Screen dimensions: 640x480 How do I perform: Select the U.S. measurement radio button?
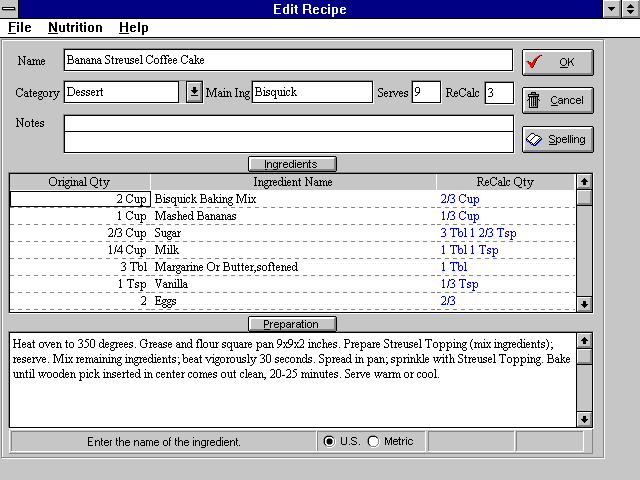pos(329,441)
